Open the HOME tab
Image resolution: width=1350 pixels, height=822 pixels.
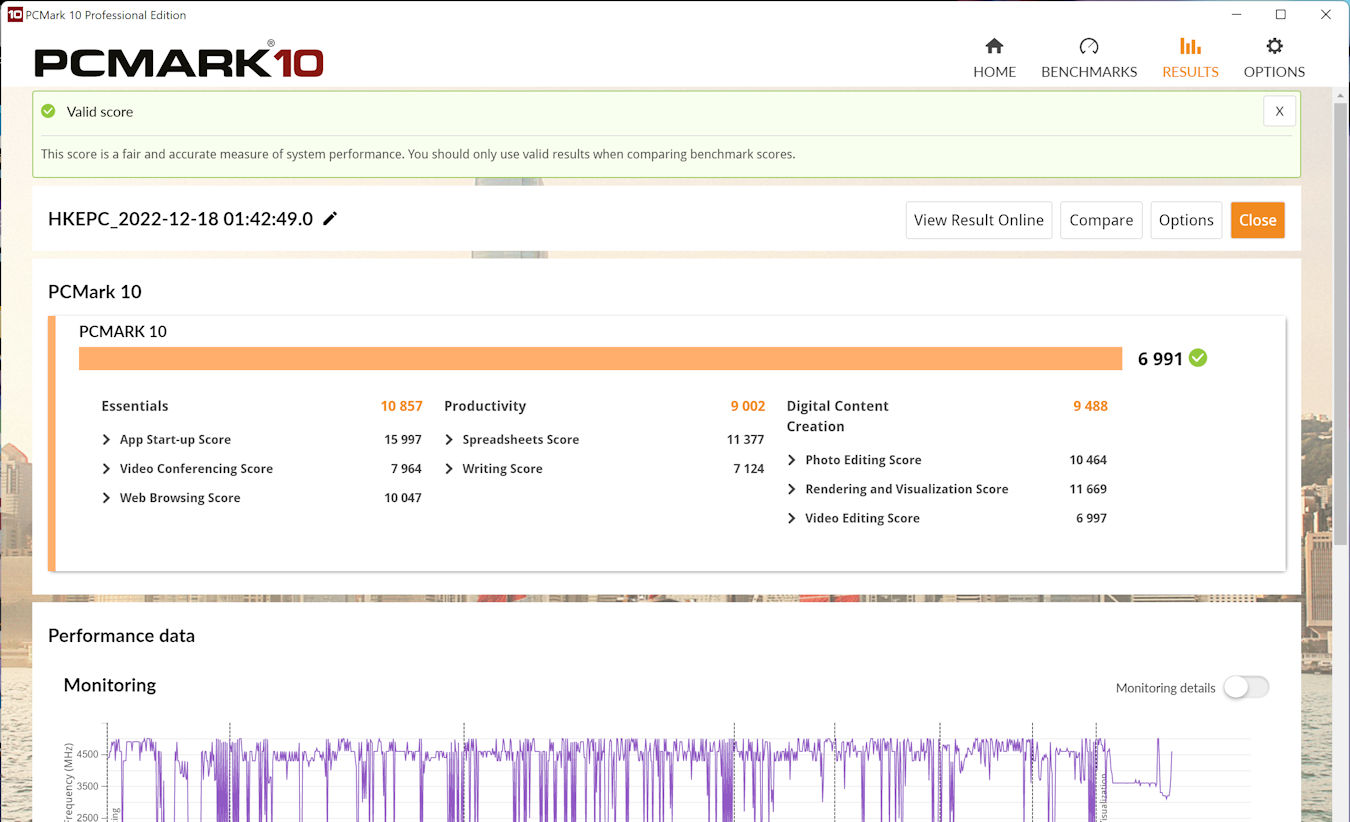pos(994,58)
